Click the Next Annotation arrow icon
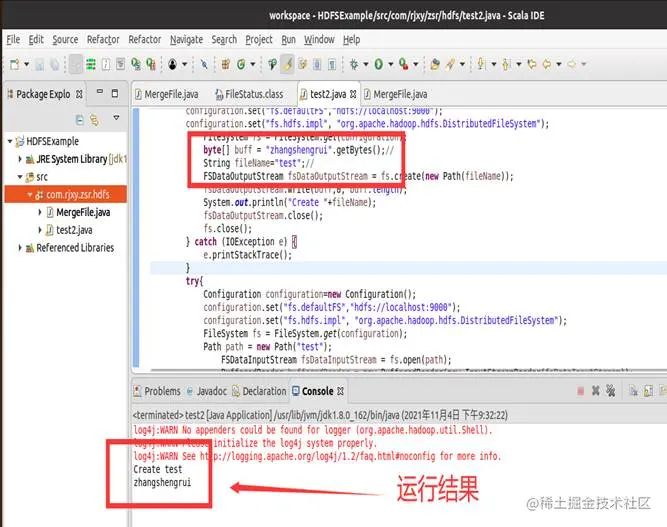This screenshot has height=527, width=667. coord(481,64)
